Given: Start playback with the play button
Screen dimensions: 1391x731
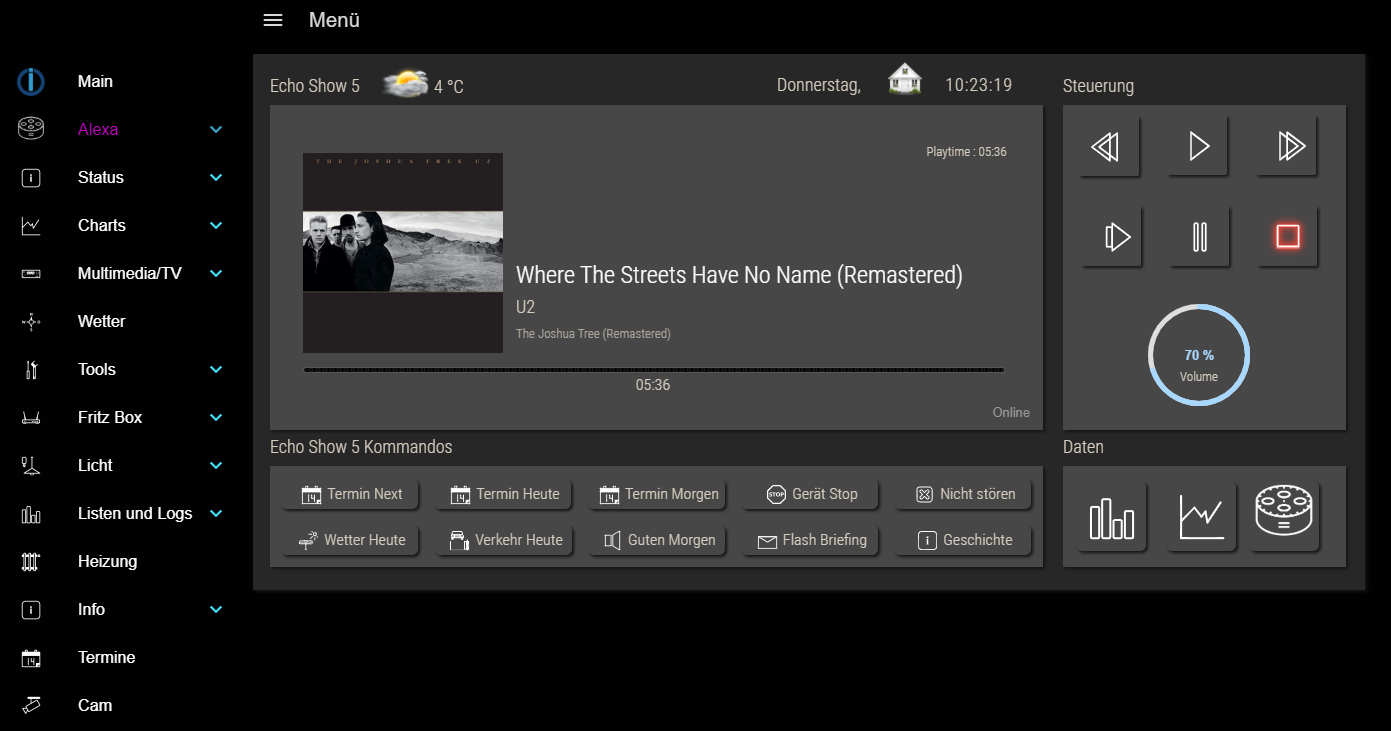Looking at the screenshot, I should [1198, 147].
